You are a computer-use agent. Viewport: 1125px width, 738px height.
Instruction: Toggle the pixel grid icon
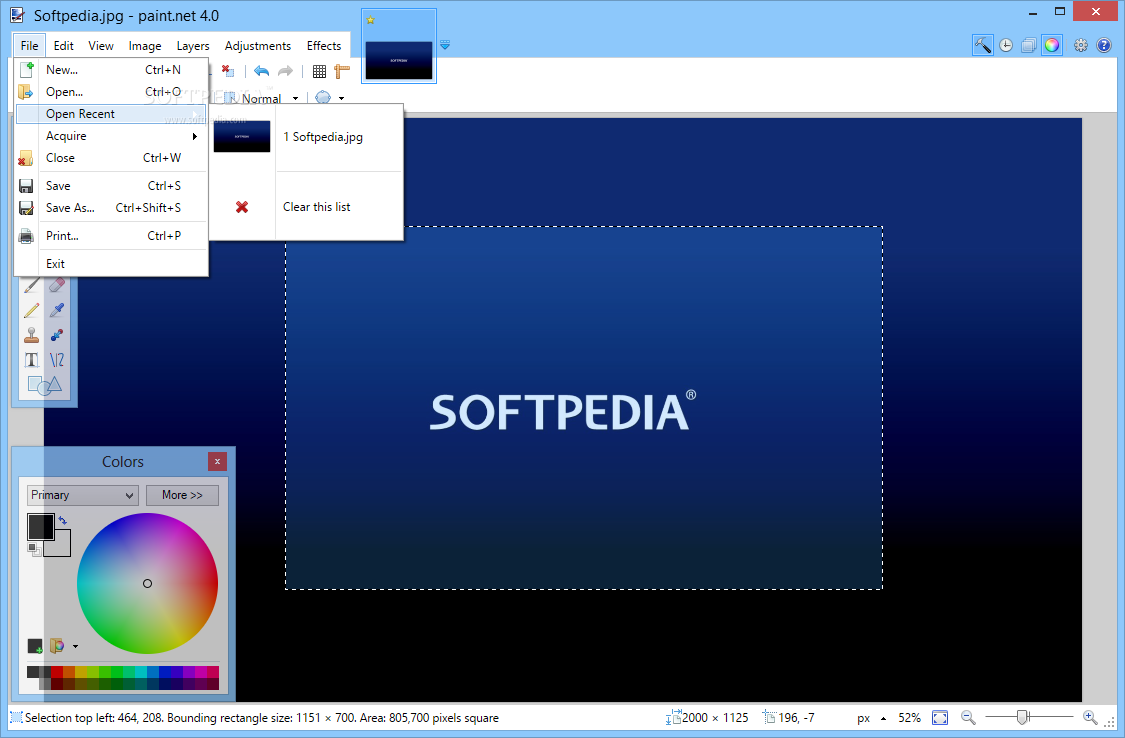[x=319, y=71]
